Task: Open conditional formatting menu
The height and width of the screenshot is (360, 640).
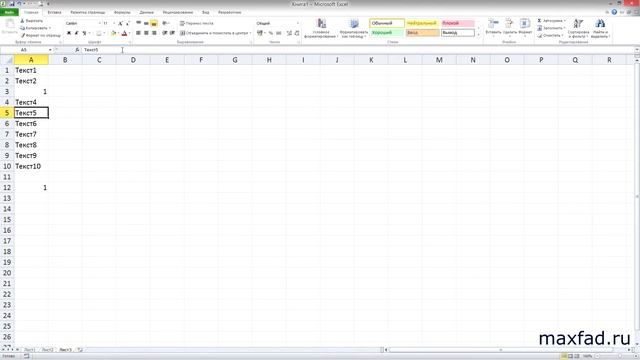Action: (x=321, y=29)
